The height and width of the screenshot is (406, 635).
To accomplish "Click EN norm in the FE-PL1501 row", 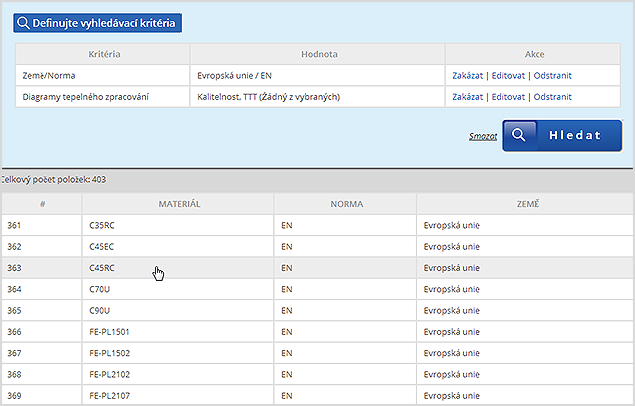I will [287, 332].
